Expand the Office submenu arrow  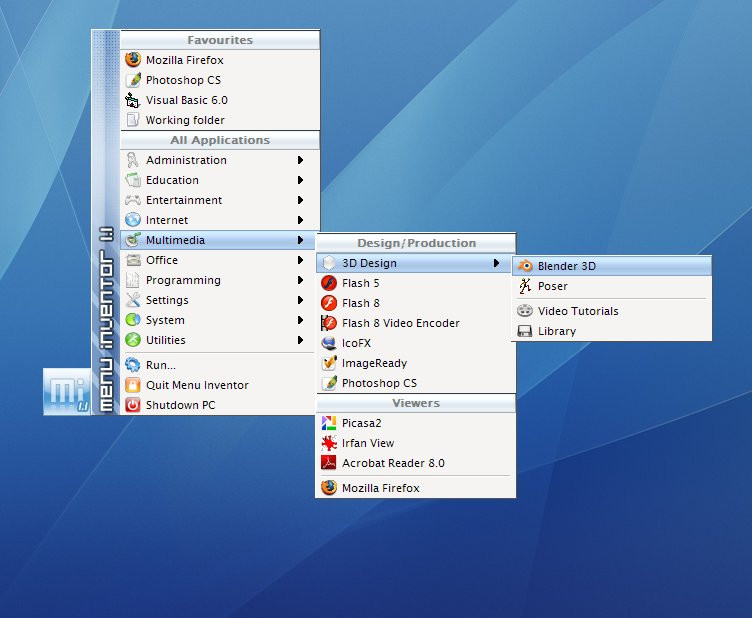pyautogui.click(x=300, y=260)
